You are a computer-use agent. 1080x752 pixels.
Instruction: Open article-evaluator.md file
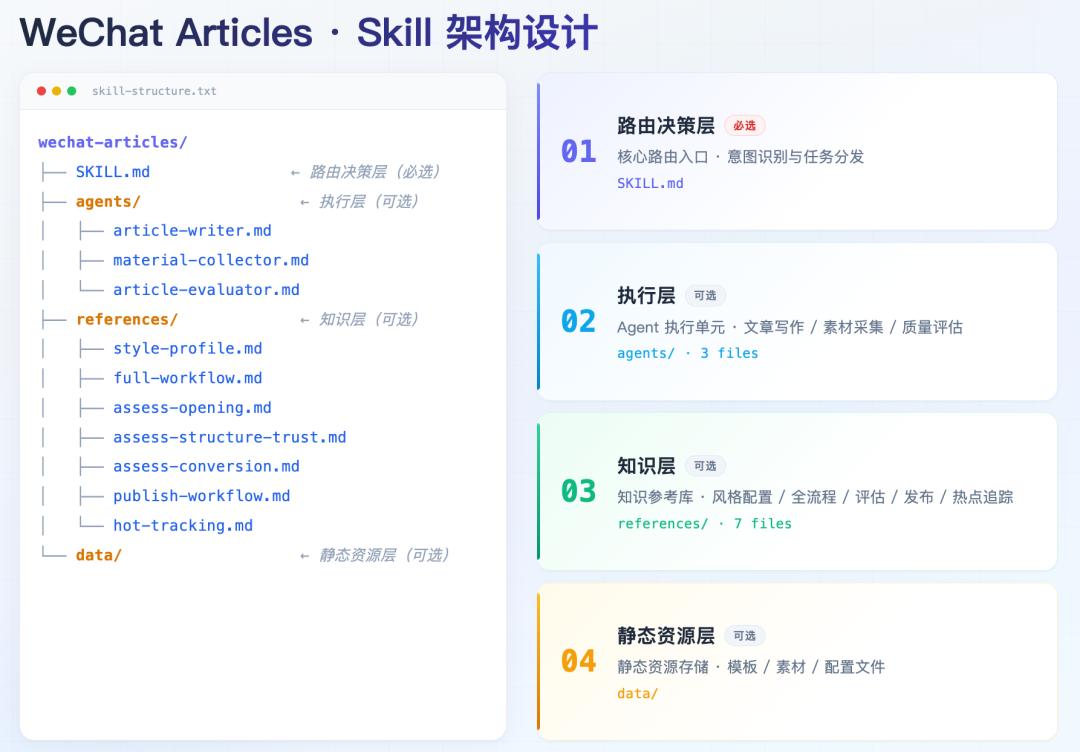206,290
